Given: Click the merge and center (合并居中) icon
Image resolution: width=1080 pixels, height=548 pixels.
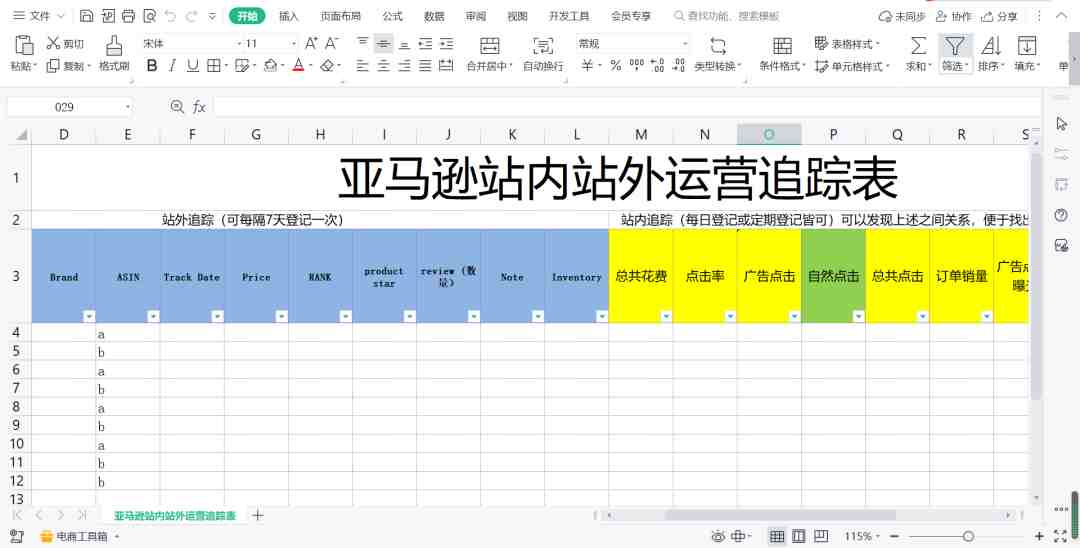Looking at the screenshot, I should coord(490,45).
